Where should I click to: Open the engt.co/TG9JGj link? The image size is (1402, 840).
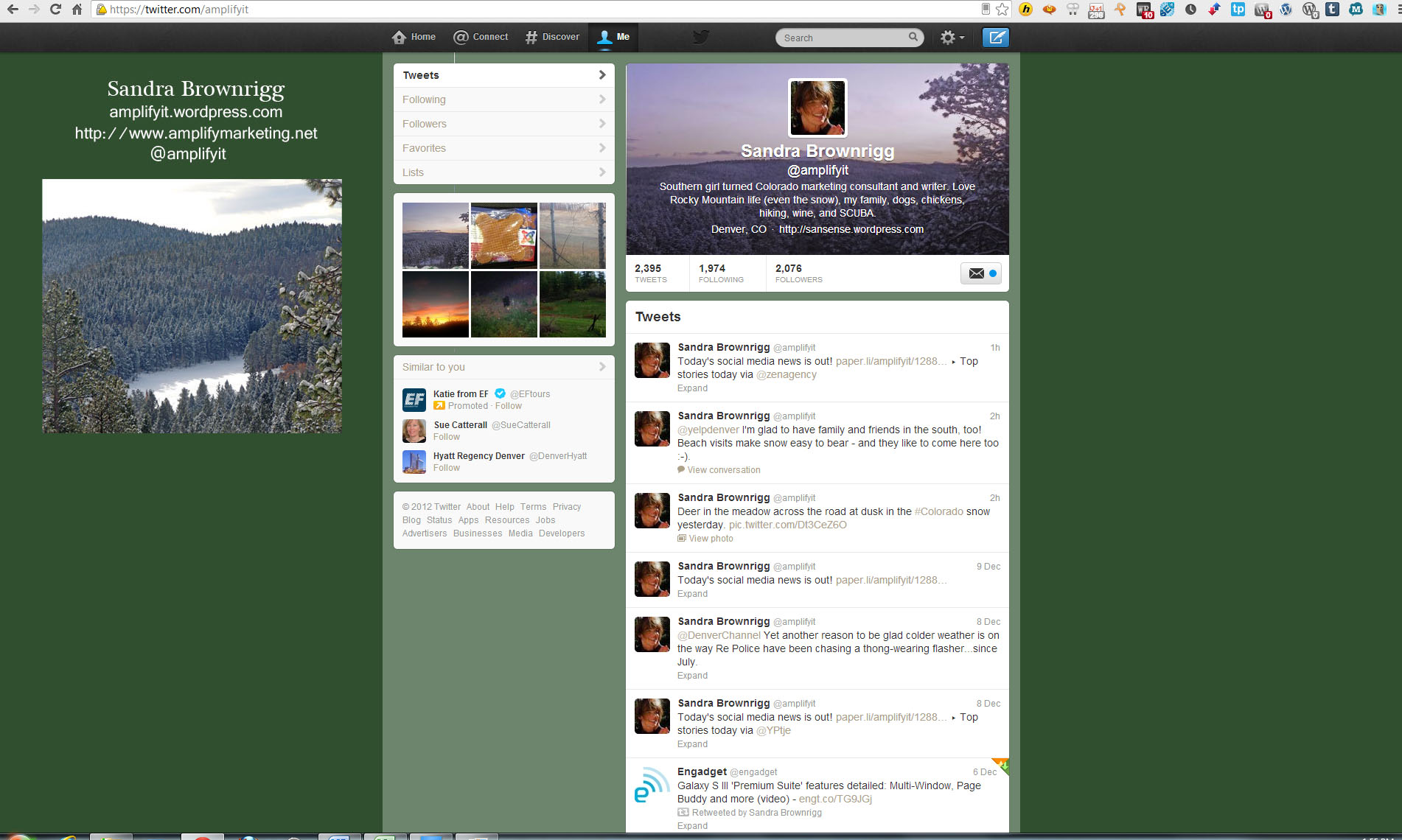[835, 799]
